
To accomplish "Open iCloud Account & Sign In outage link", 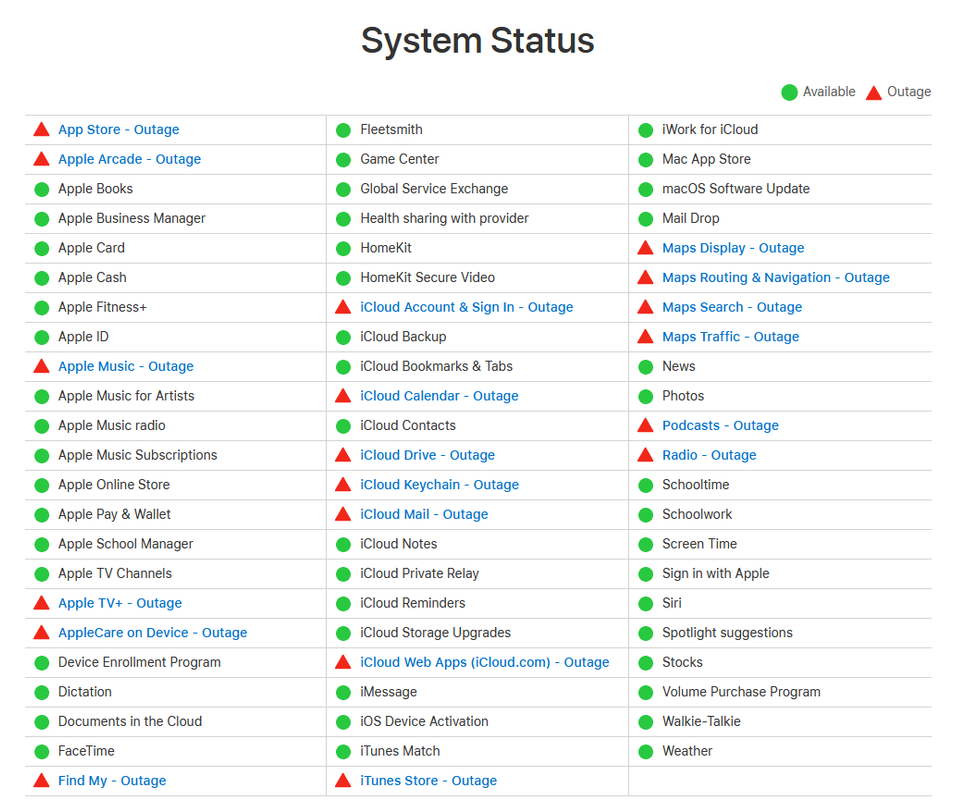I will (467, 307).
